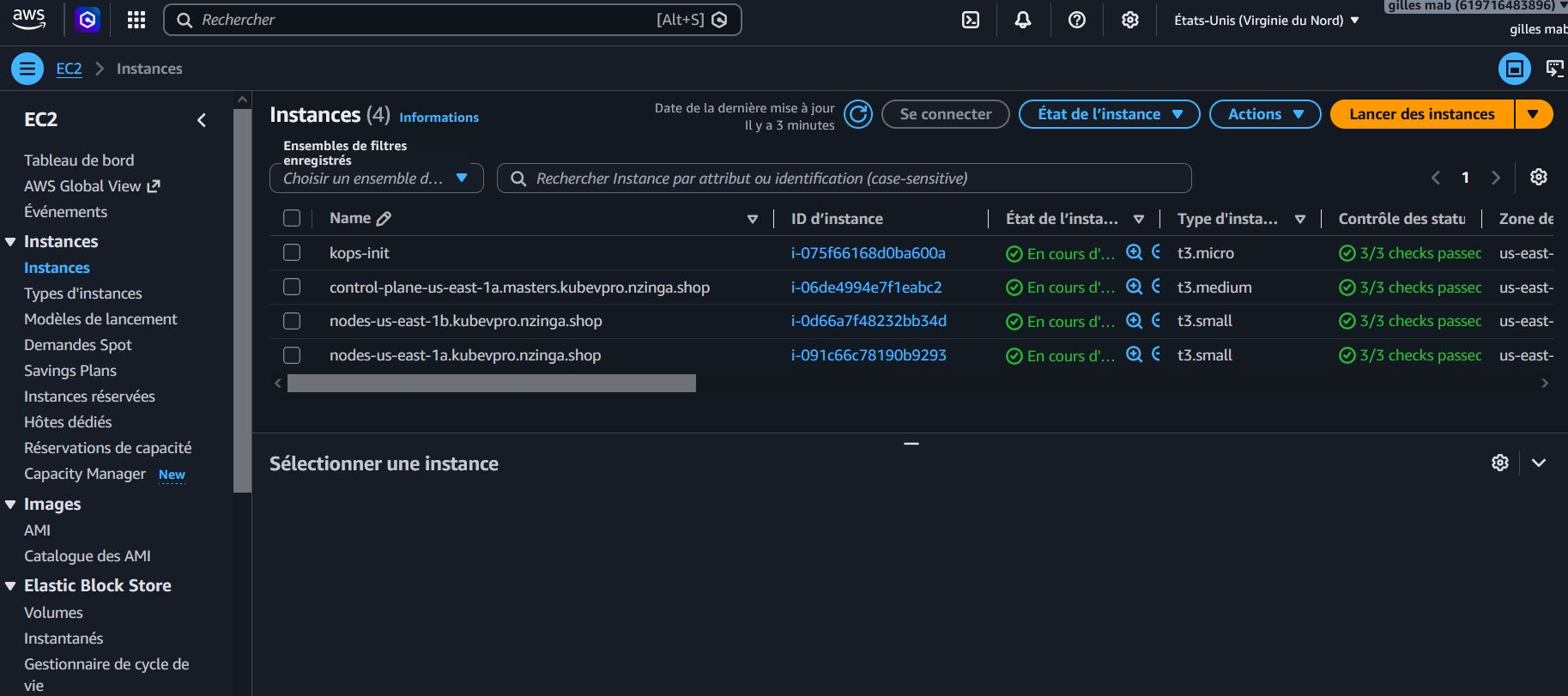Screen dimensions: 1568x696
Task: Toggle the split panel view icon
Action: (1515, 69)
